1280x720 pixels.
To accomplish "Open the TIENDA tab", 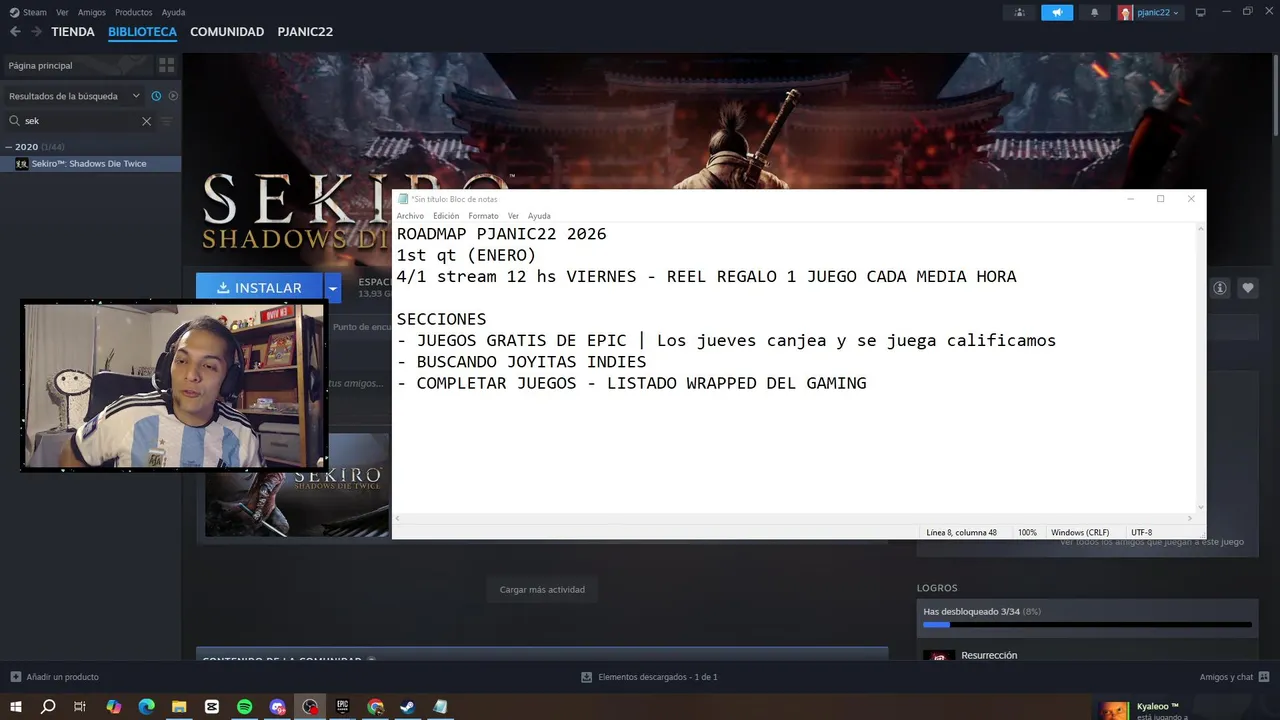I will (73, 32).
